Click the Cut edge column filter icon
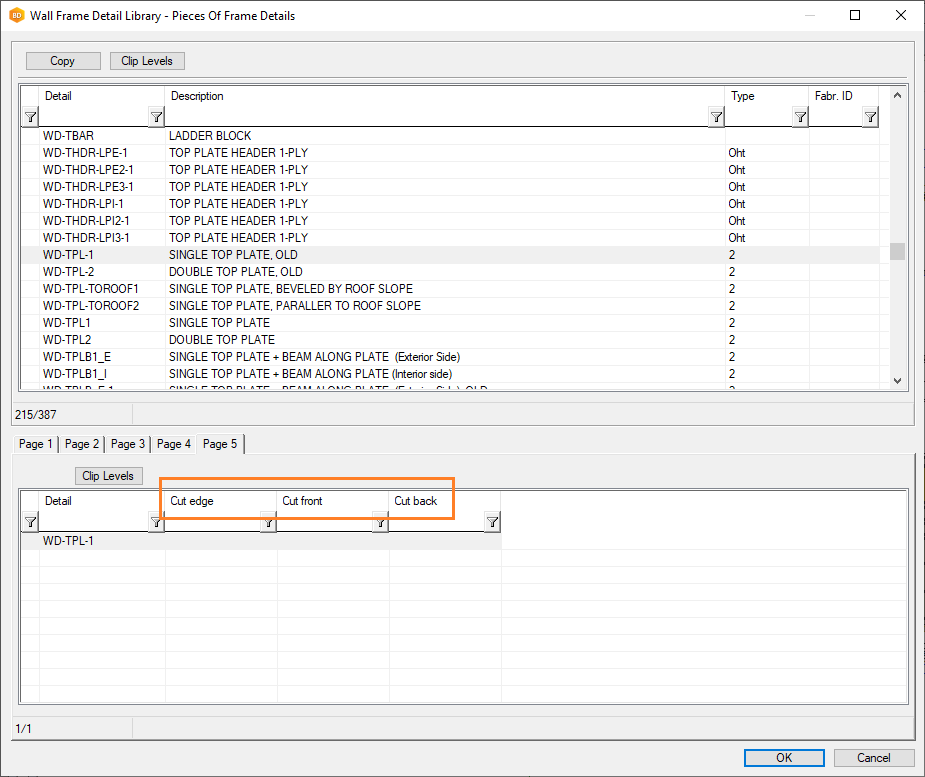The image size is (925, 777). pyautogui.click(x=268, y=522)
